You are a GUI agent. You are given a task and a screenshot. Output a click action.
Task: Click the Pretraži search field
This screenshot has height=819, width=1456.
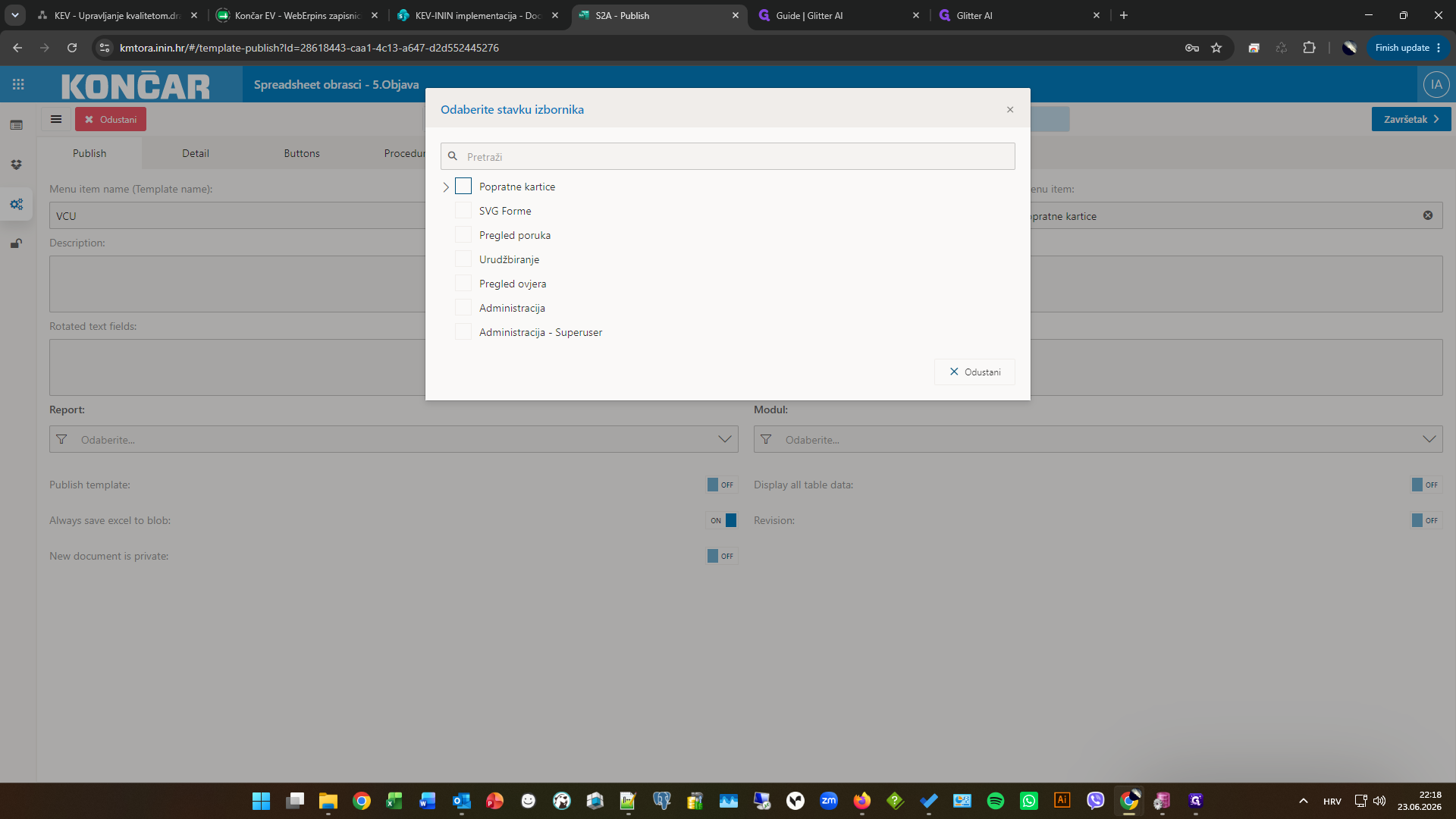728,156
